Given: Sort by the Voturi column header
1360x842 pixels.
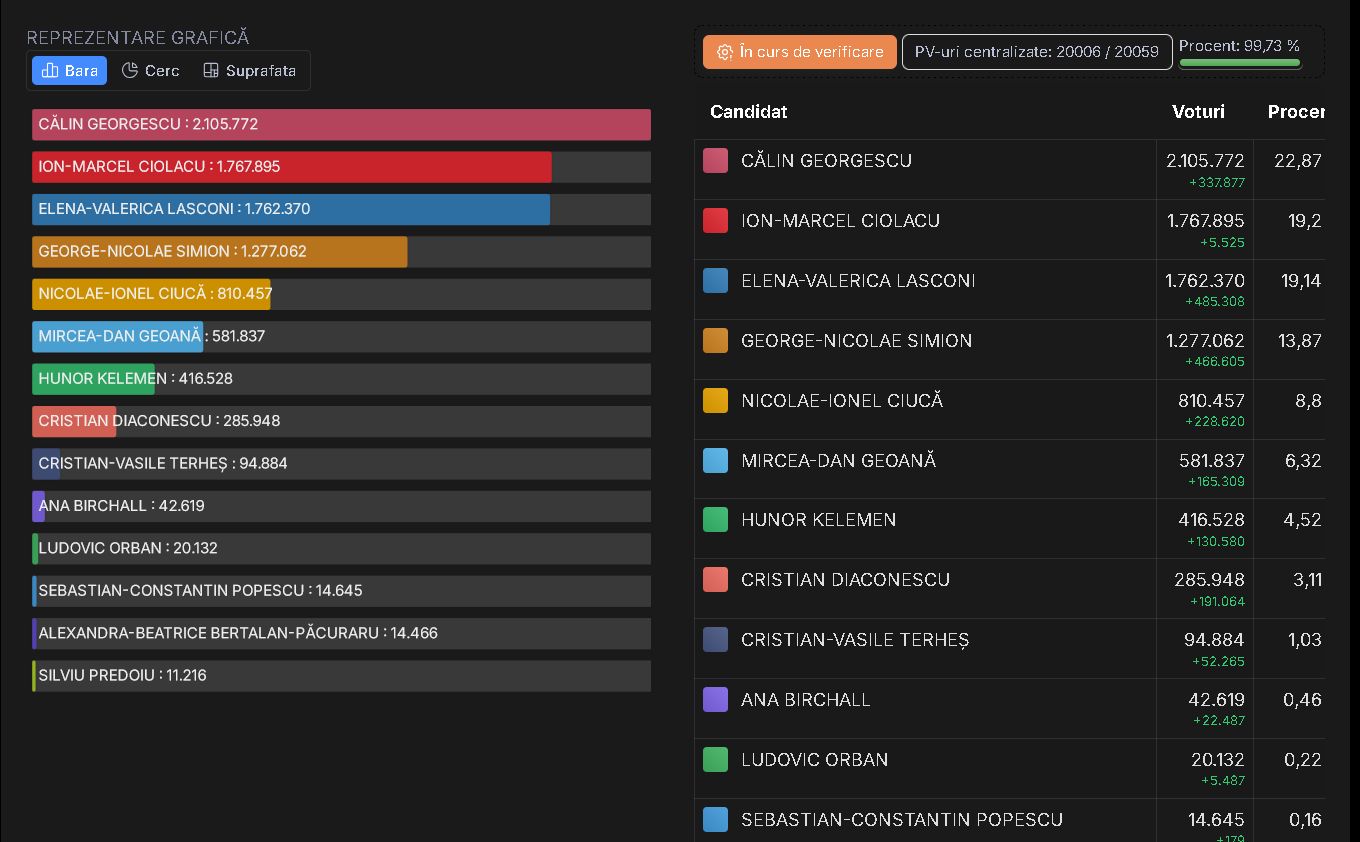Looking at the screenshot, I should (x=1198, y=112).
